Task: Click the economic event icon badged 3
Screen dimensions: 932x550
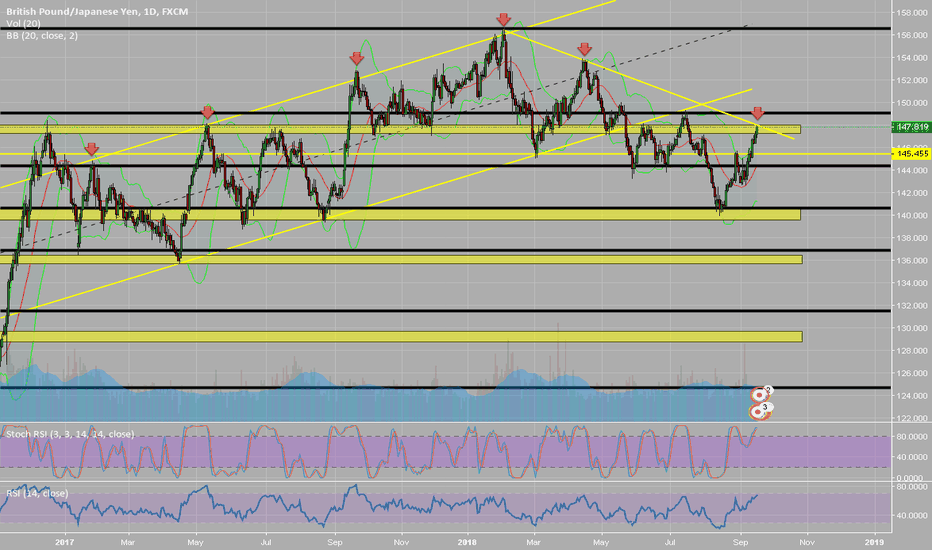Action: coord(760,411)
